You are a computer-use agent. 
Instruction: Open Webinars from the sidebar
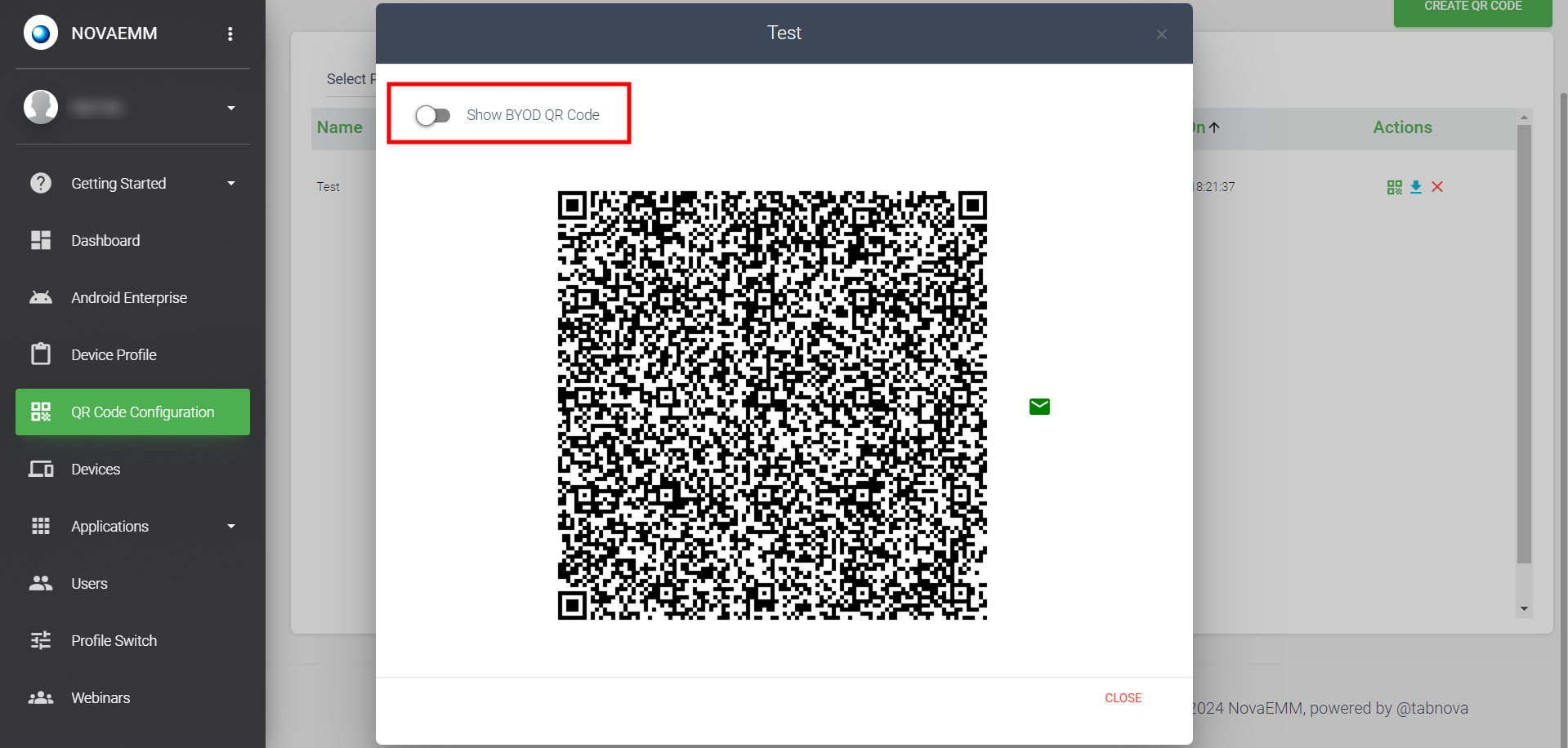pyautogui.click(x=100, y=698)
